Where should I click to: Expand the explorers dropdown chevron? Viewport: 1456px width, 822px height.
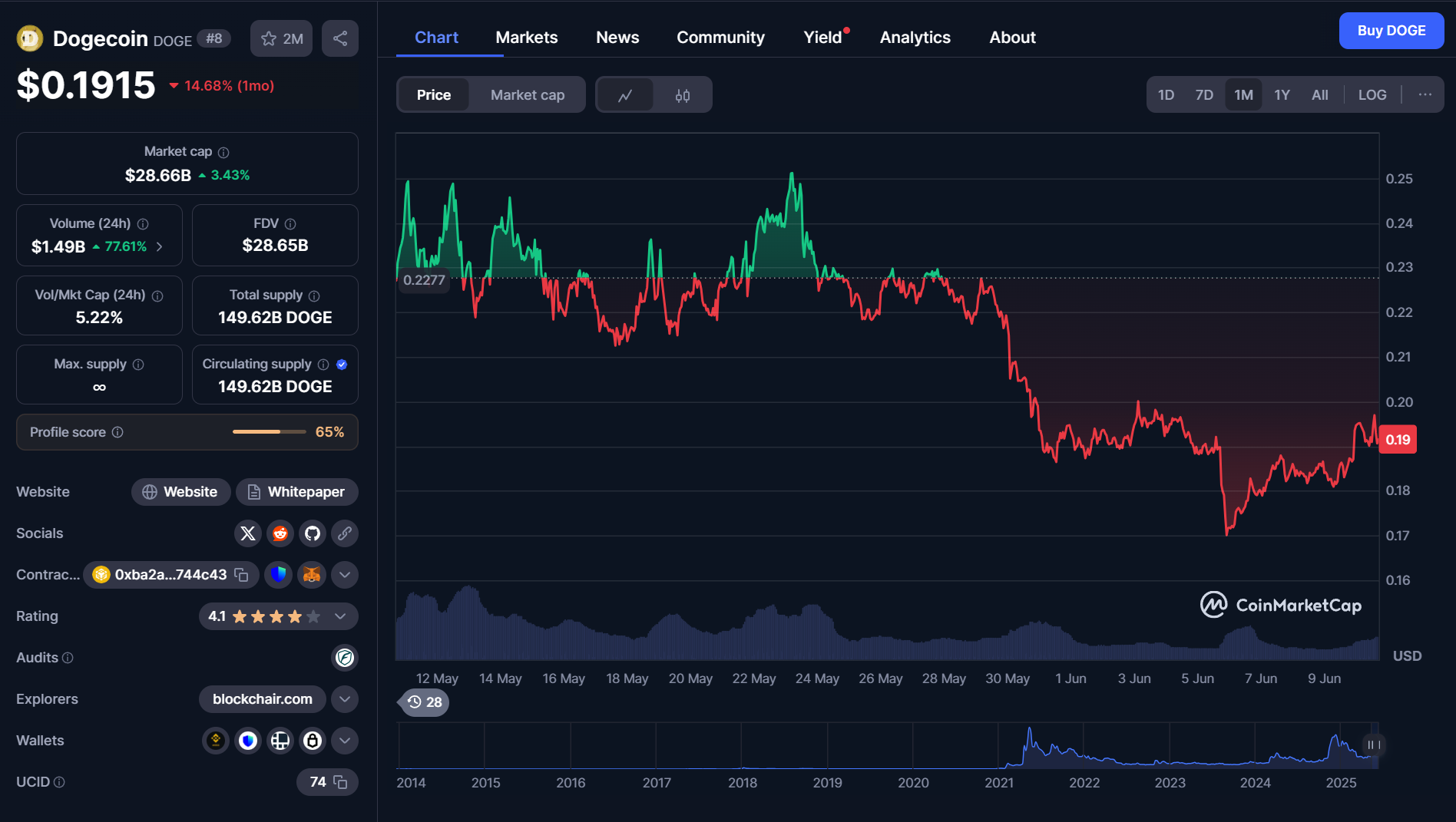tap(345, 699)
